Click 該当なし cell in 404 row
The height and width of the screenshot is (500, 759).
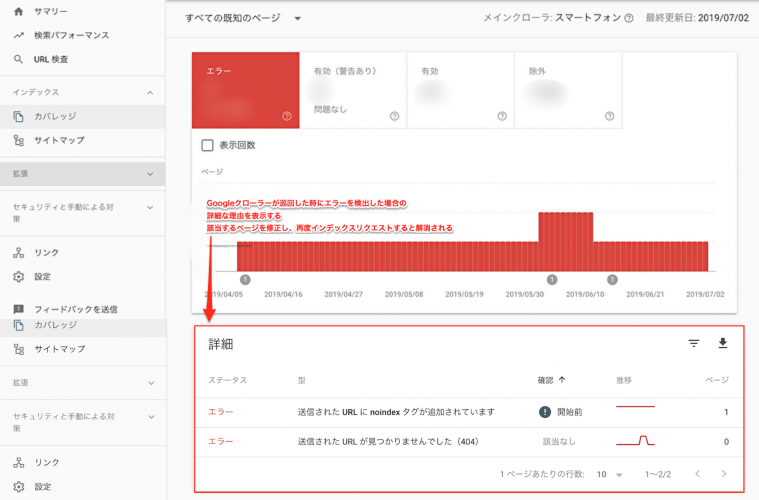point(559,441)
